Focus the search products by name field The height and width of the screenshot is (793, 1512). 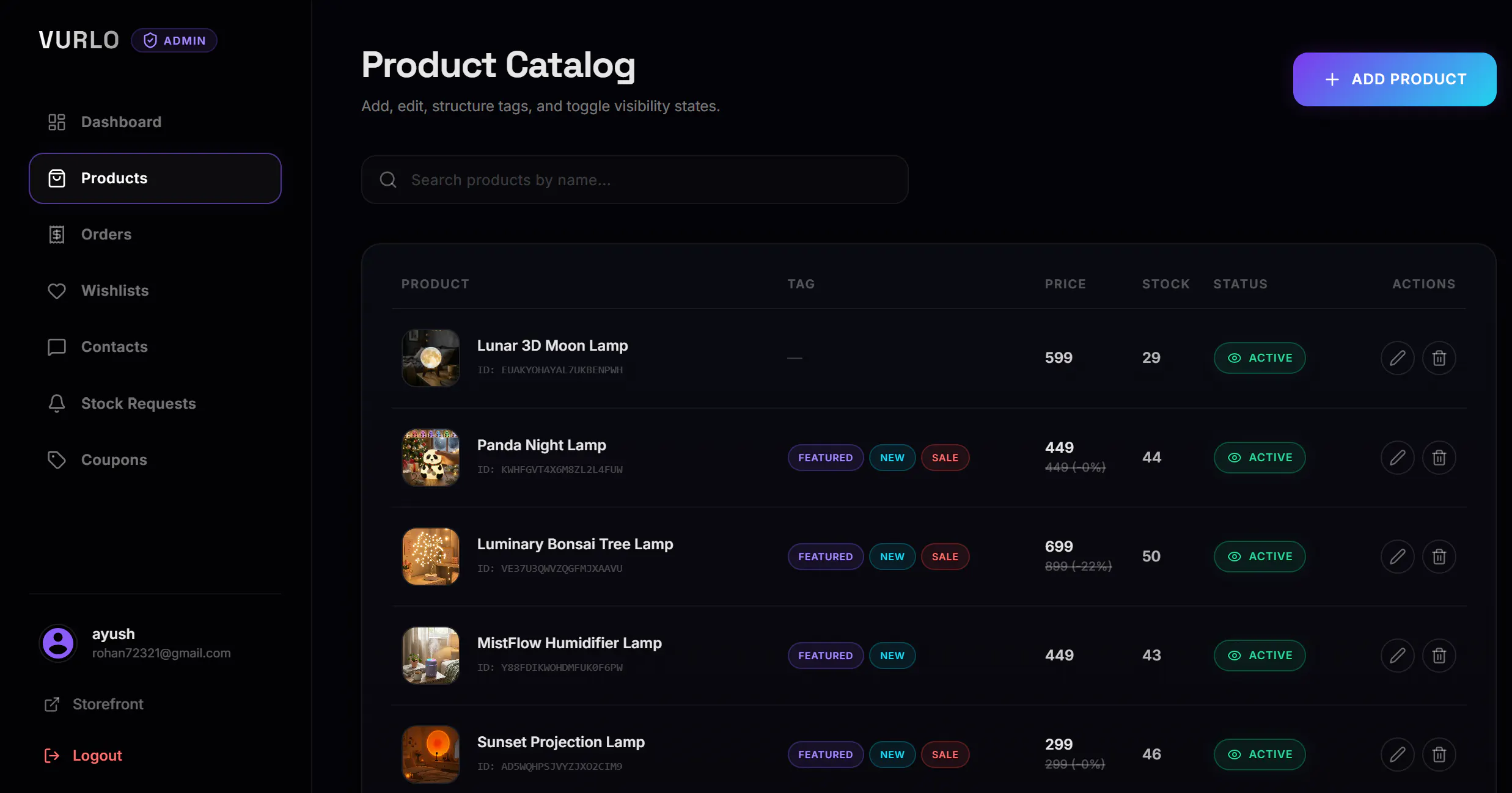point(634,180)
